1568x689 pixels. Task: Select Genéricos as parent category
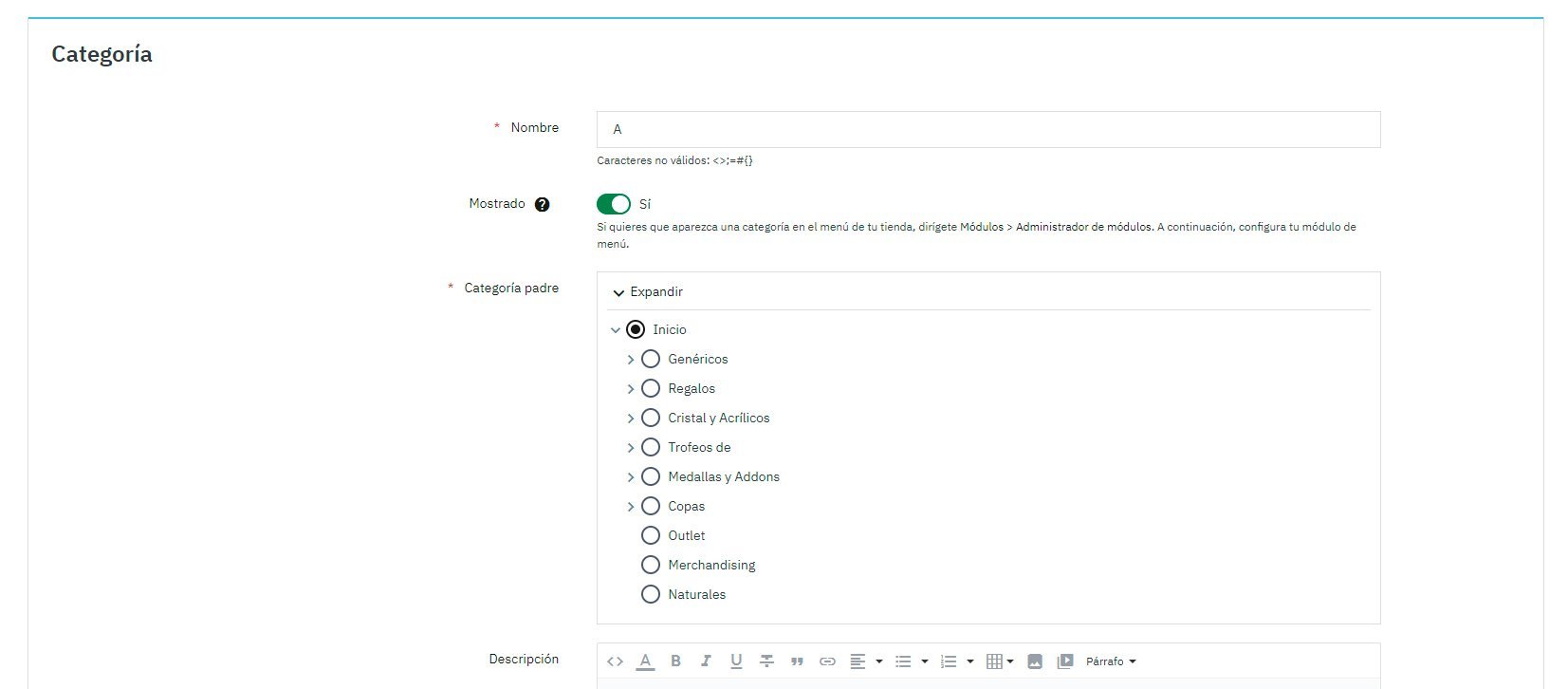(651, 359)
